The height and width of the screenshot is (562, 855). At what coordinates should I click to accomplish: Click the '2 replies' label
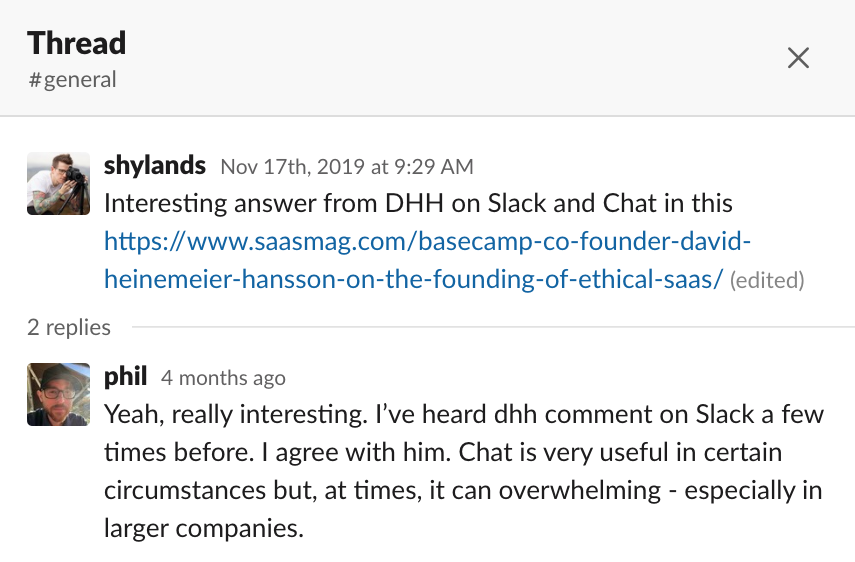tap(69, 328)
